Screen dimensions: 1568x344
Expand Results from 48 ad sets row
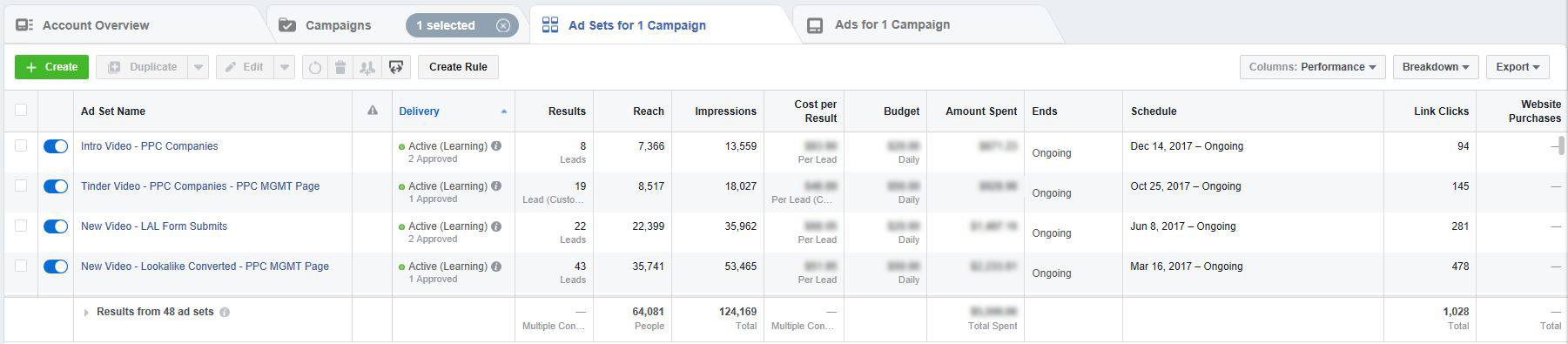pos(86,312)
